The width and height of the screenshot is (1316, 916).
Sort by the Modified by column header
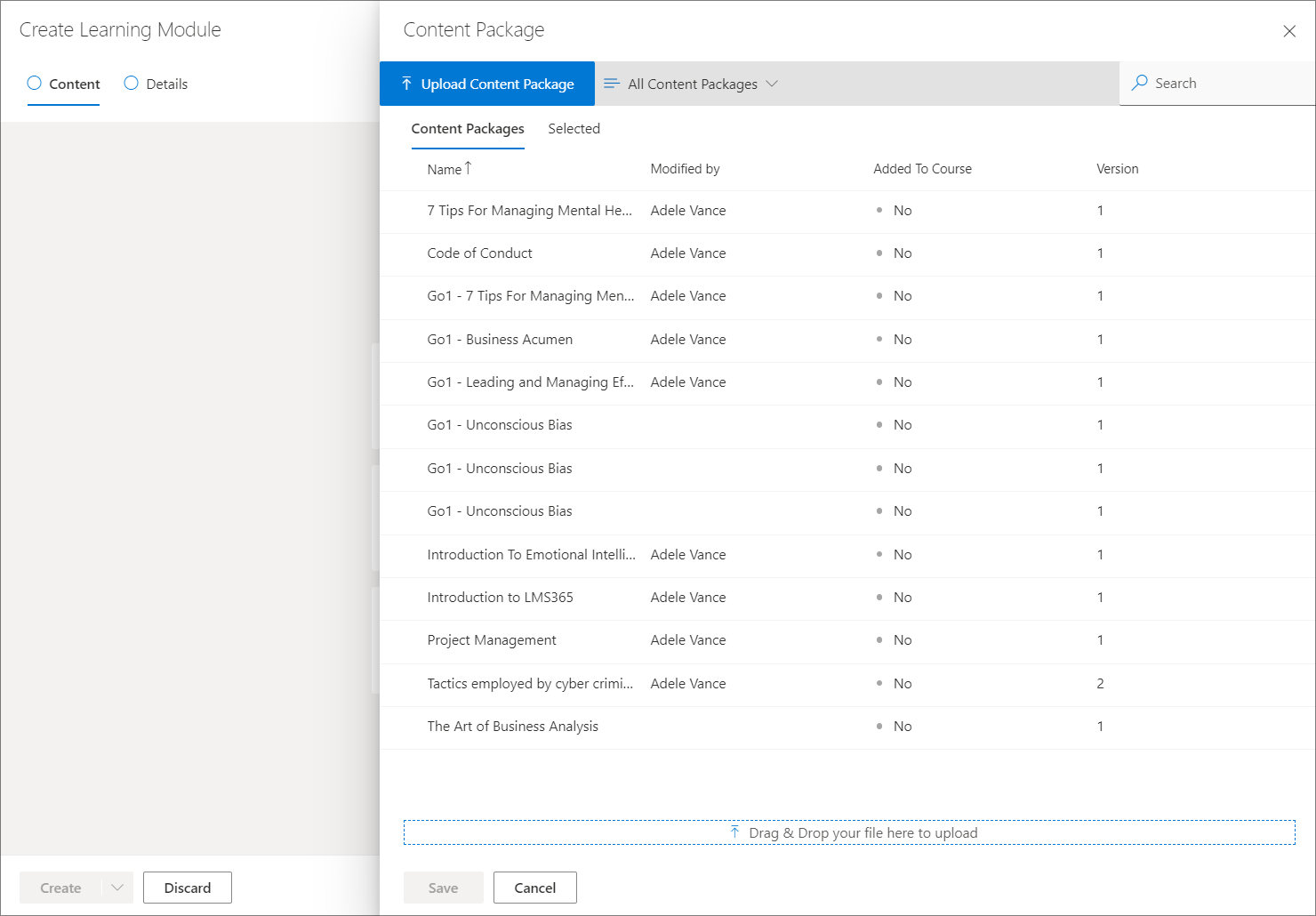click(685, 169)
